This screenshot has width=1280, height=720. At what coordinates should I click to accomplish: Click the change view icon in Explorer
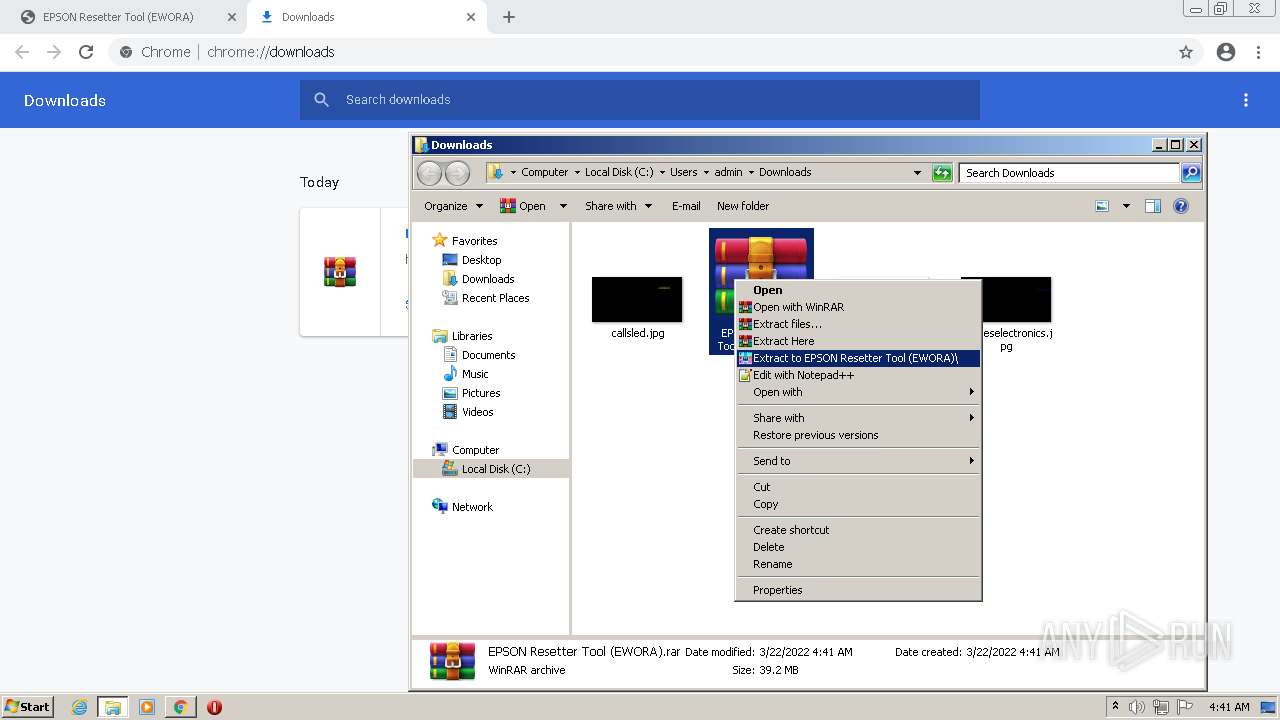coord(1102,206)
